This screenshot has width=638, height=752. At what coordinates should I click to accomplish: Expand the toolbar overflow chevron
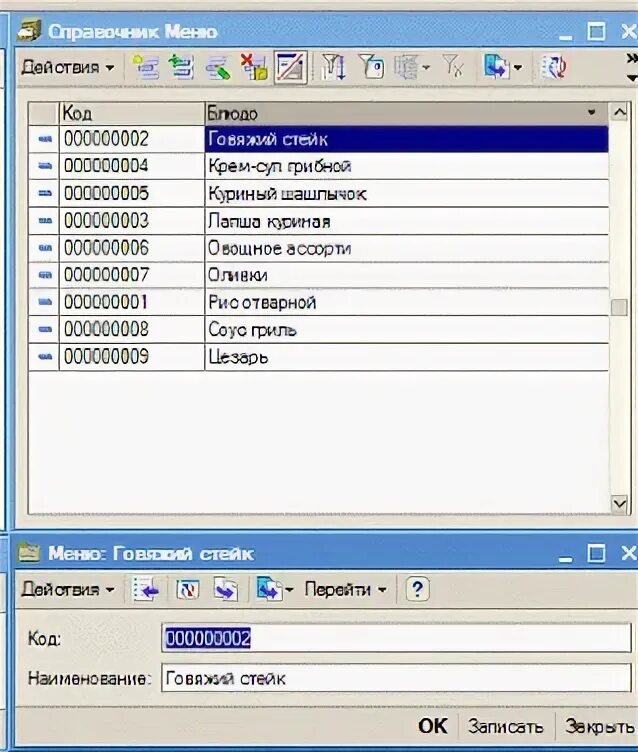click(x=632, y=59)
